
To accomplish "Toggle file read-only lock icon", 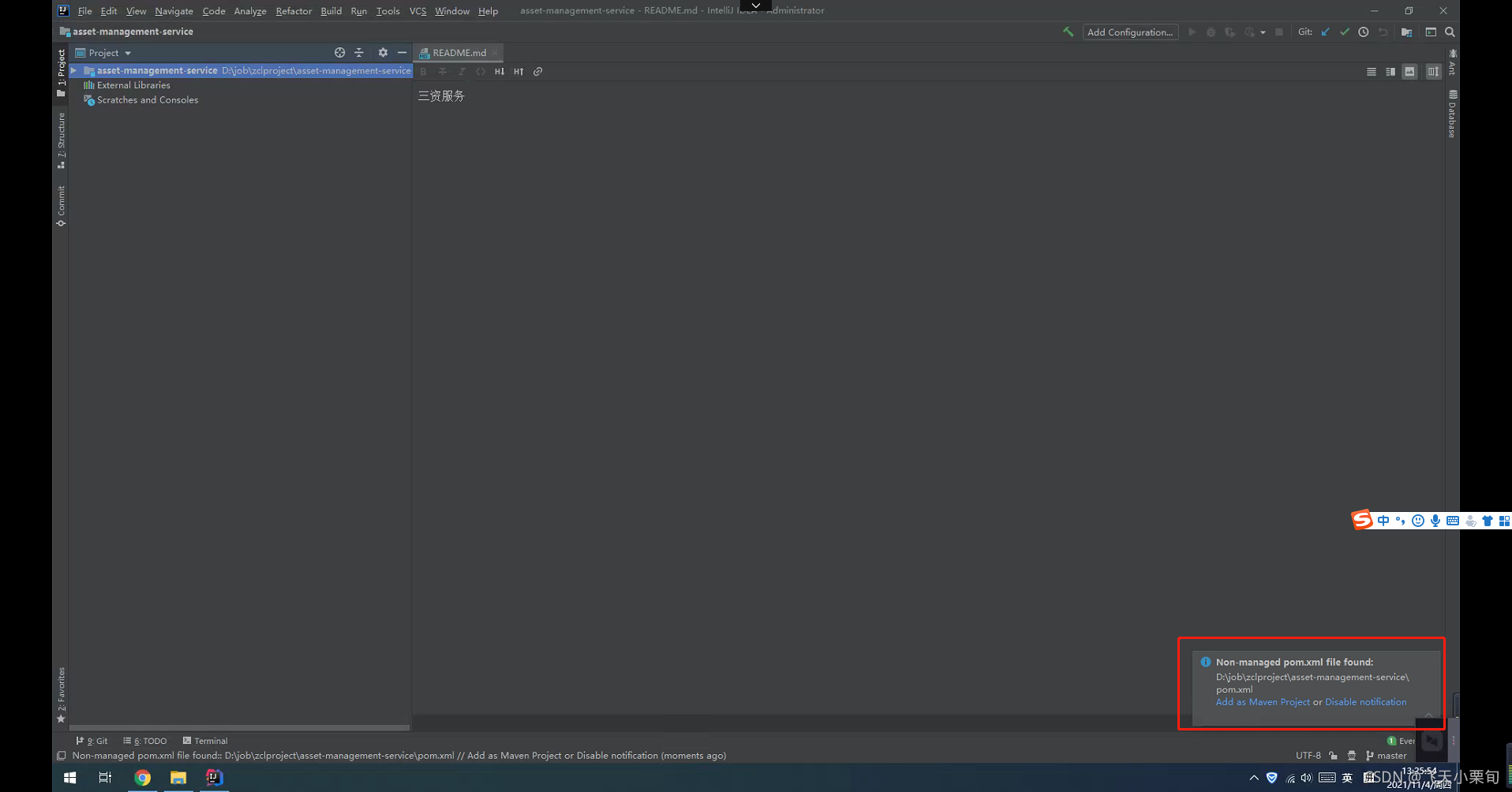I will click(x=1334, y=756).
